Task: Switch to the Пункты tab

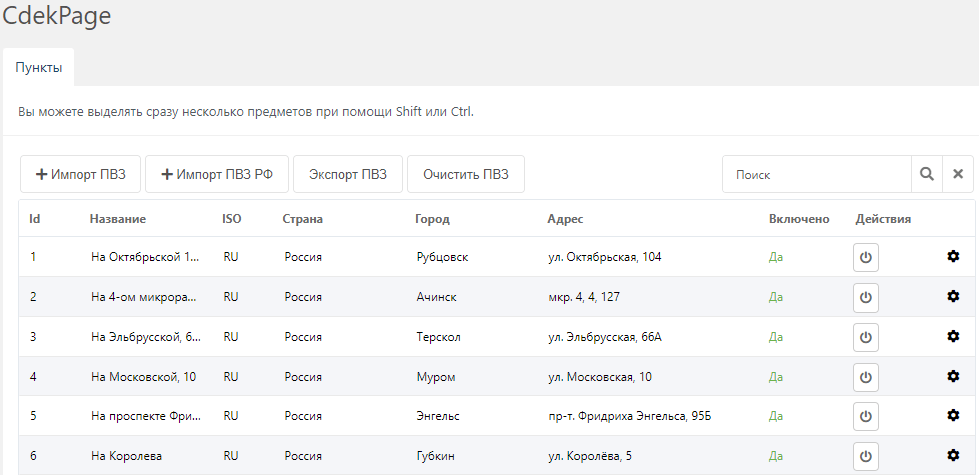Action: point(39,67)
